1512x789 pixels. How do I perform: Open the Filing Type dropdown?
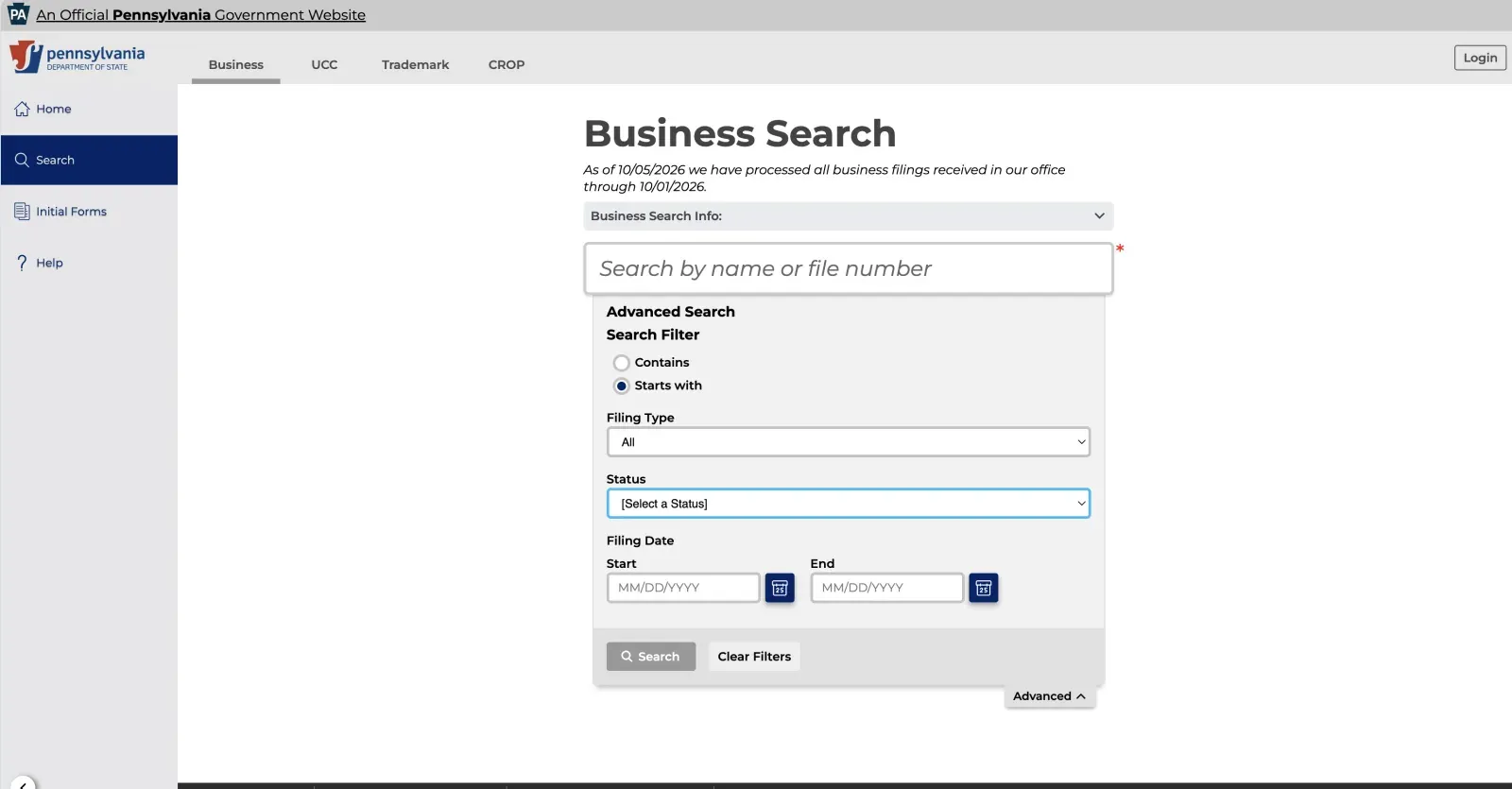click(849, 442)
